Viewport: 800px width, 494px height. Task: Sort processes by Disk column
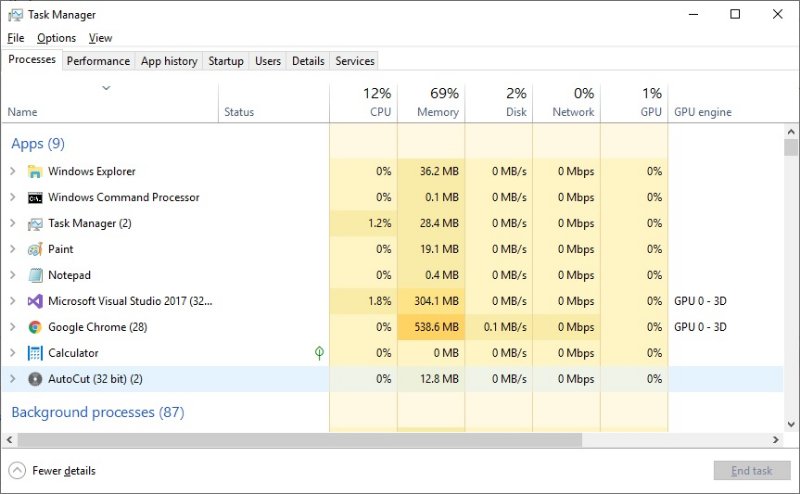click(499, 103)
